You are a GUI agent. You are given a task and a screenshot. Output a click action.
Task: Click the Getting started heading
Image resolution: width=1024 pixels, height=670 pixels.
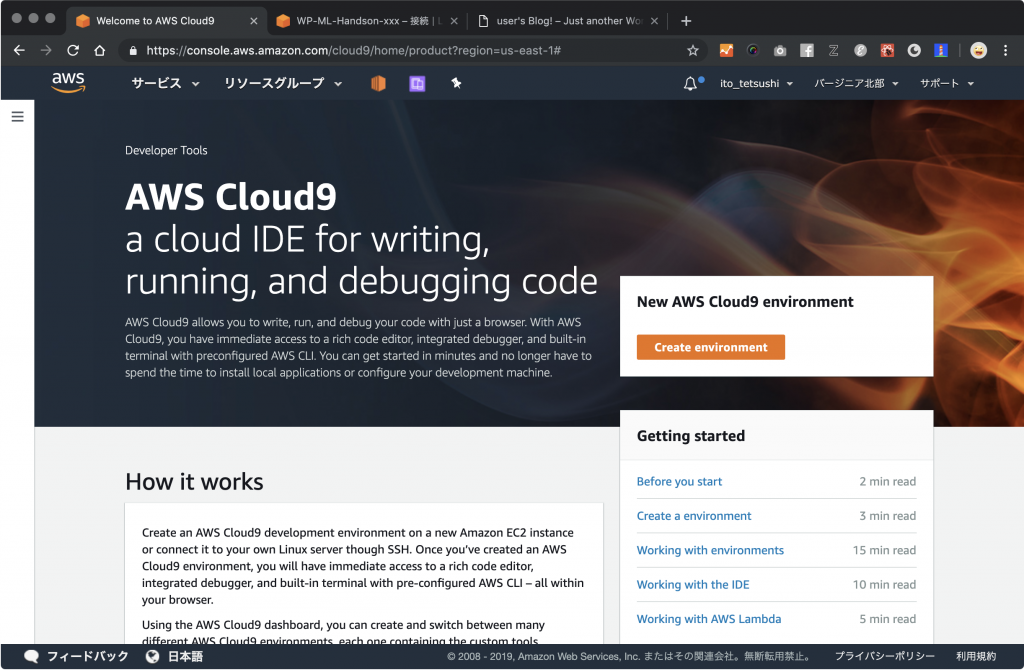tap(690, 436)
